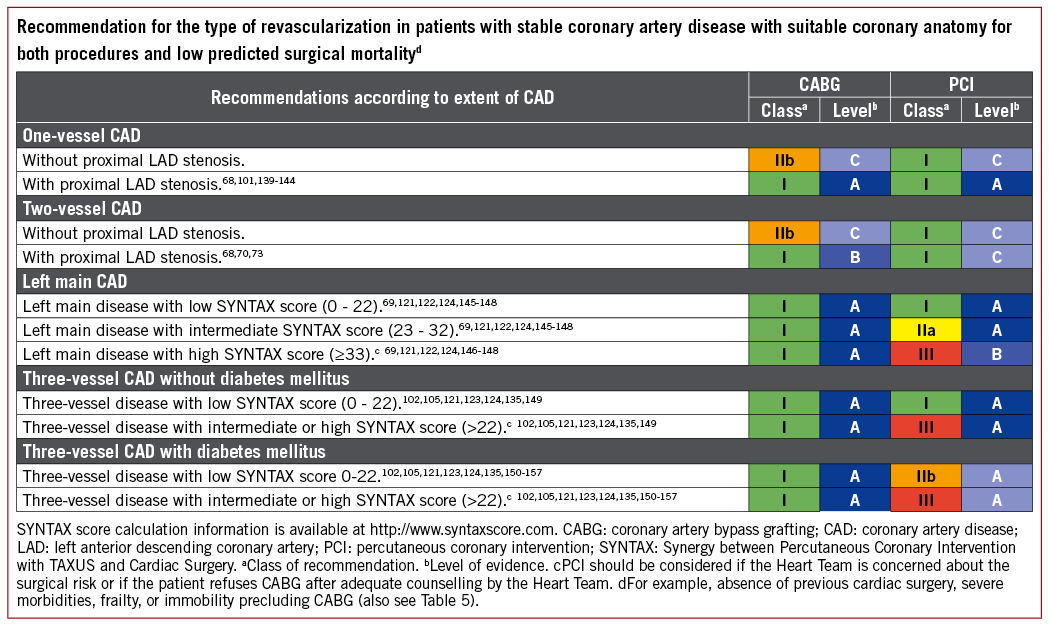Click the red III PCI cell for three-vessel diabetes >22

[925, 497]
